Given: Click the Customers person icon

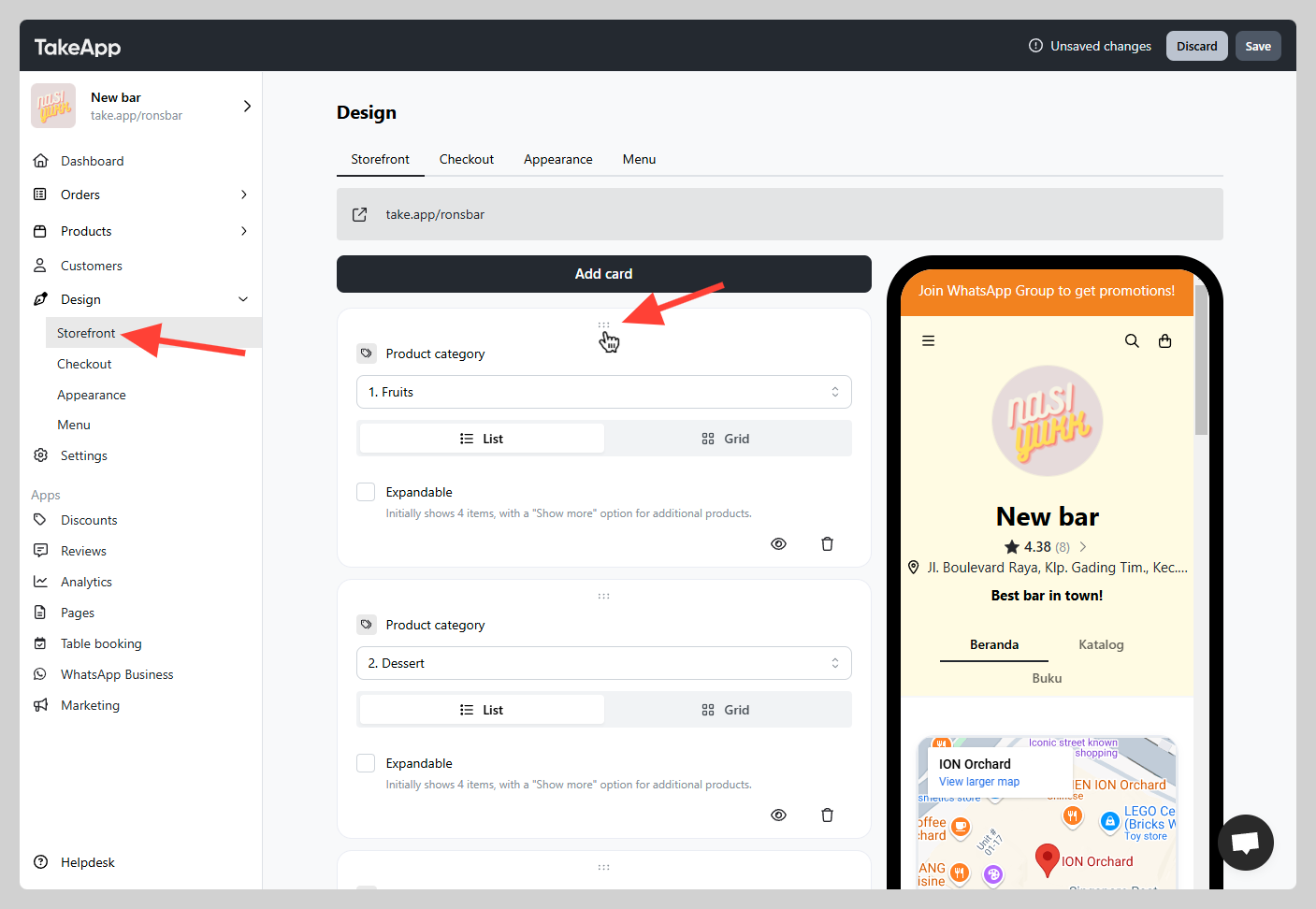Looking at the screenshot, I should tap(40, 266).
